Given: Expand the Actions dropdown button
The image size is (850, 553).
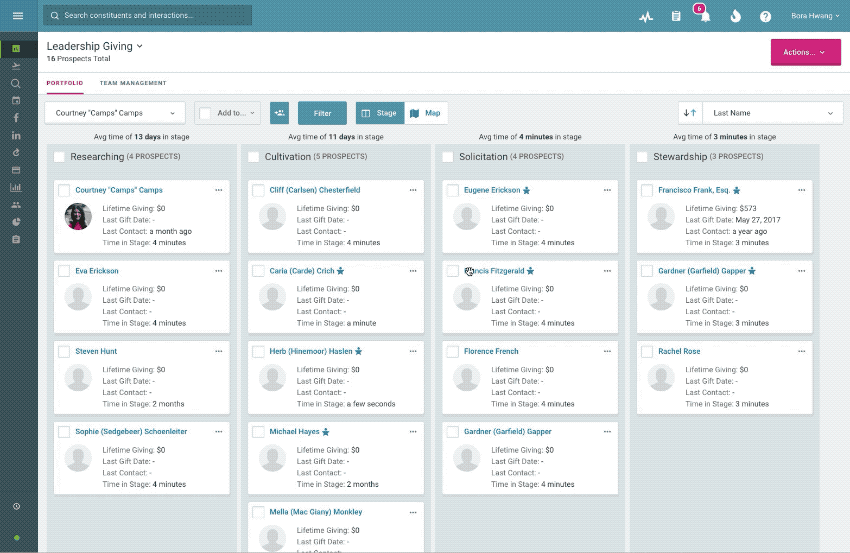Looking at the screenshot, I should [x=805, y=52].
